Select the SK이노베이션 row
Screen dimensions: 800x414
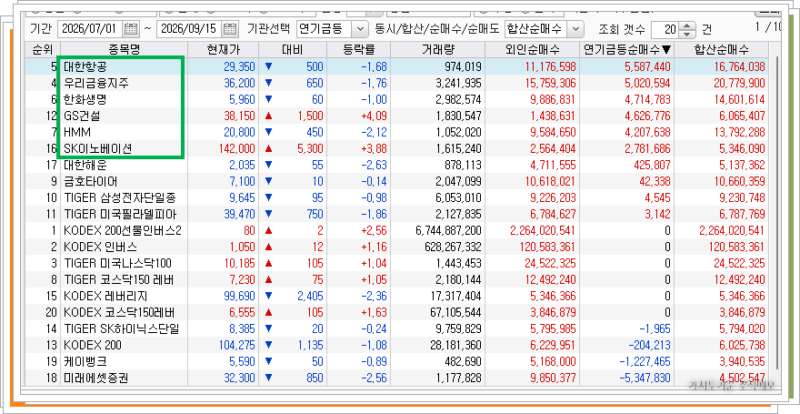coord(397,149)
